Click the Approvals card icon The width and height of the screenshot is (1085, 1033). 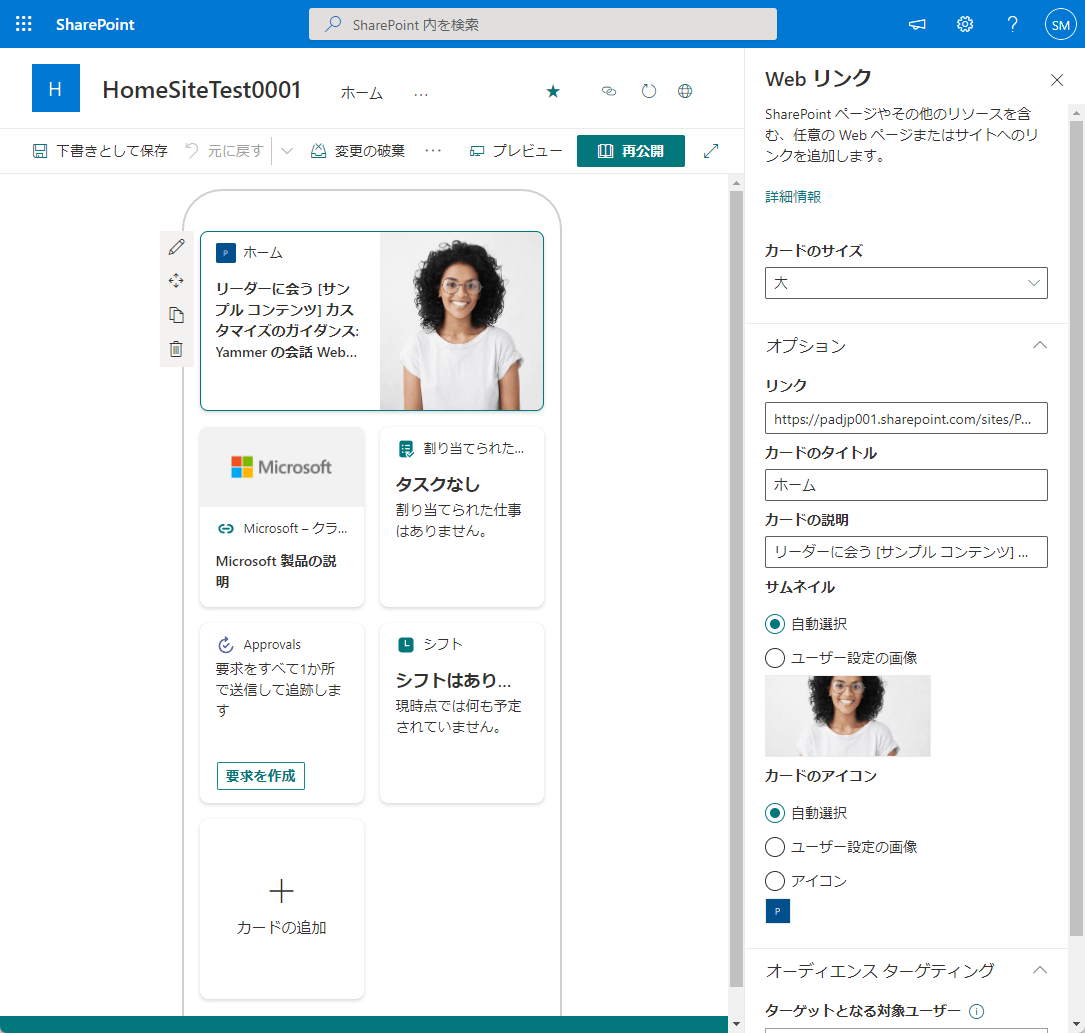point(226,645)
